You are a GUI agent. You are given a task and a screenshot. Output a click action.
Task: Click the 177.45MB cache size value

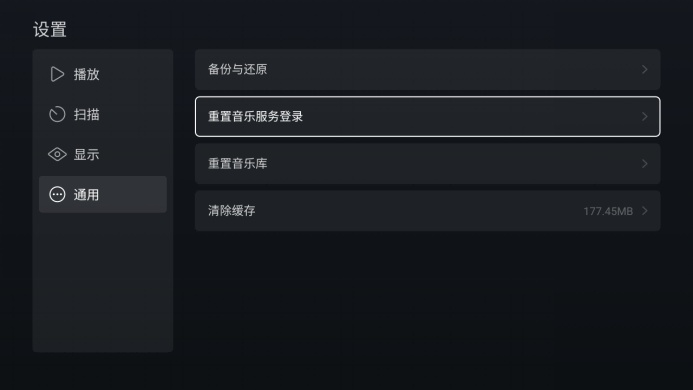click(608, 211)
